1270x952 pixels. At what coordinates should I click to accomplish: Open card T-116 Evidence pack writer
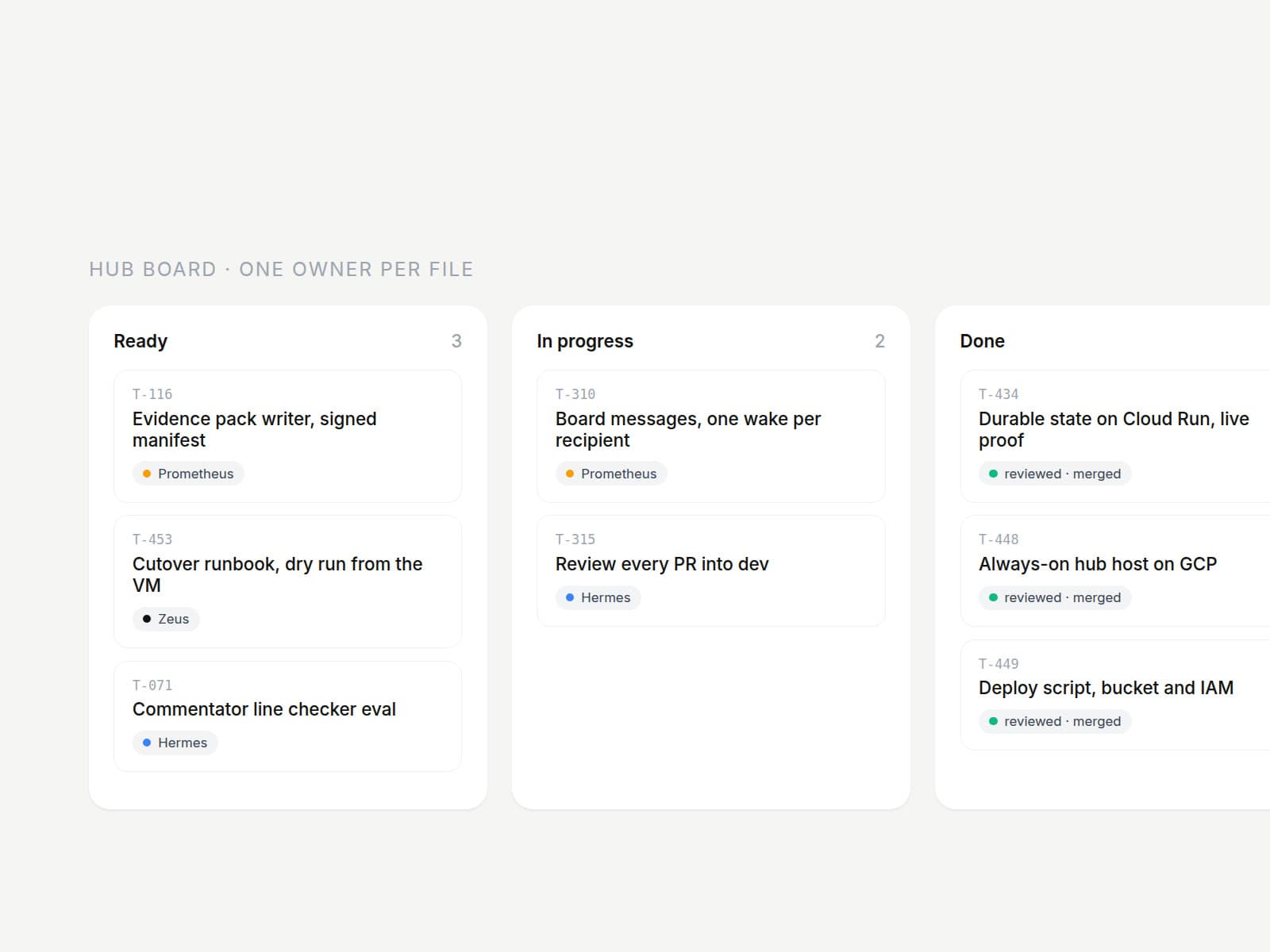click(x=287, y=436)
